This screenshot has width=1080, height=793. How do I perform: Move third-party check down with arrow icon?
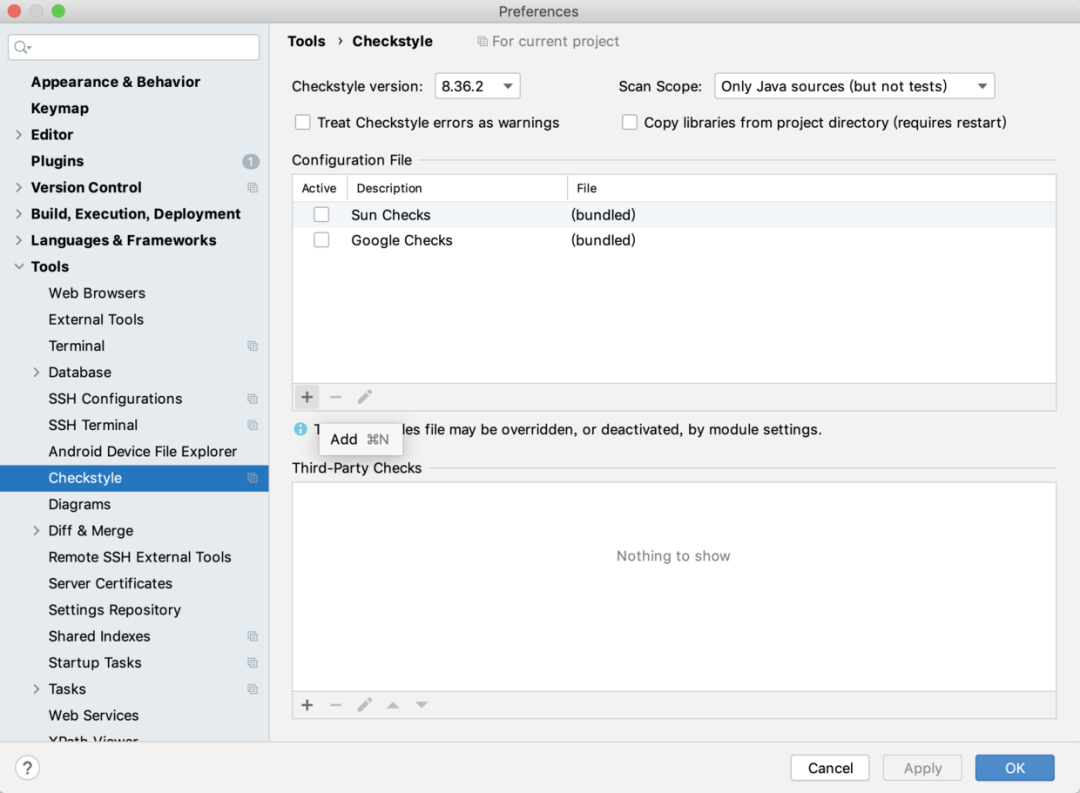pos(422,705)
